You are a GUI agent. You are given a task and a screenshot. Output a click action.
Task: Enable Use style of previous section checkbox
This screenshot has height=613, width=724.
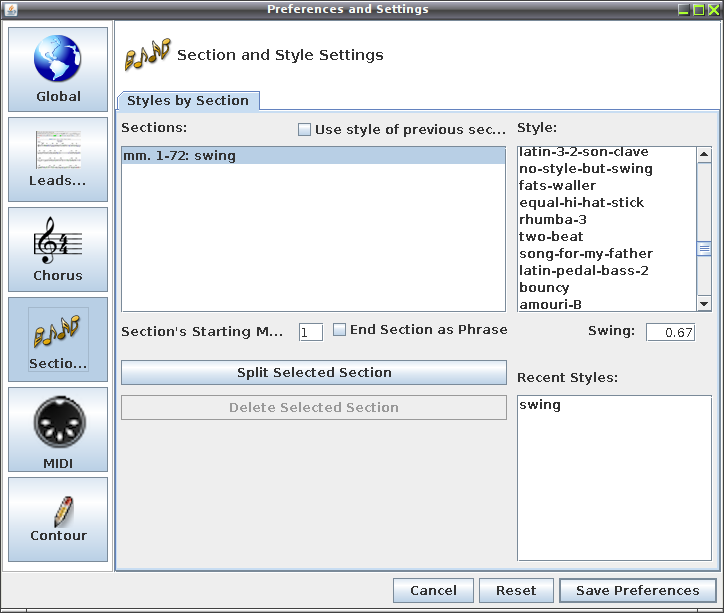pyautogui.click(x=304, y=129)
